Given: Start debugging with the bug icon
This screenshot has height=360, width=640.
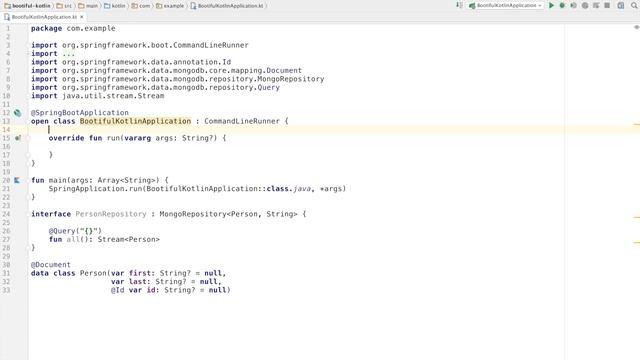Looking at the screenshot, I should (x=562, y=6).
